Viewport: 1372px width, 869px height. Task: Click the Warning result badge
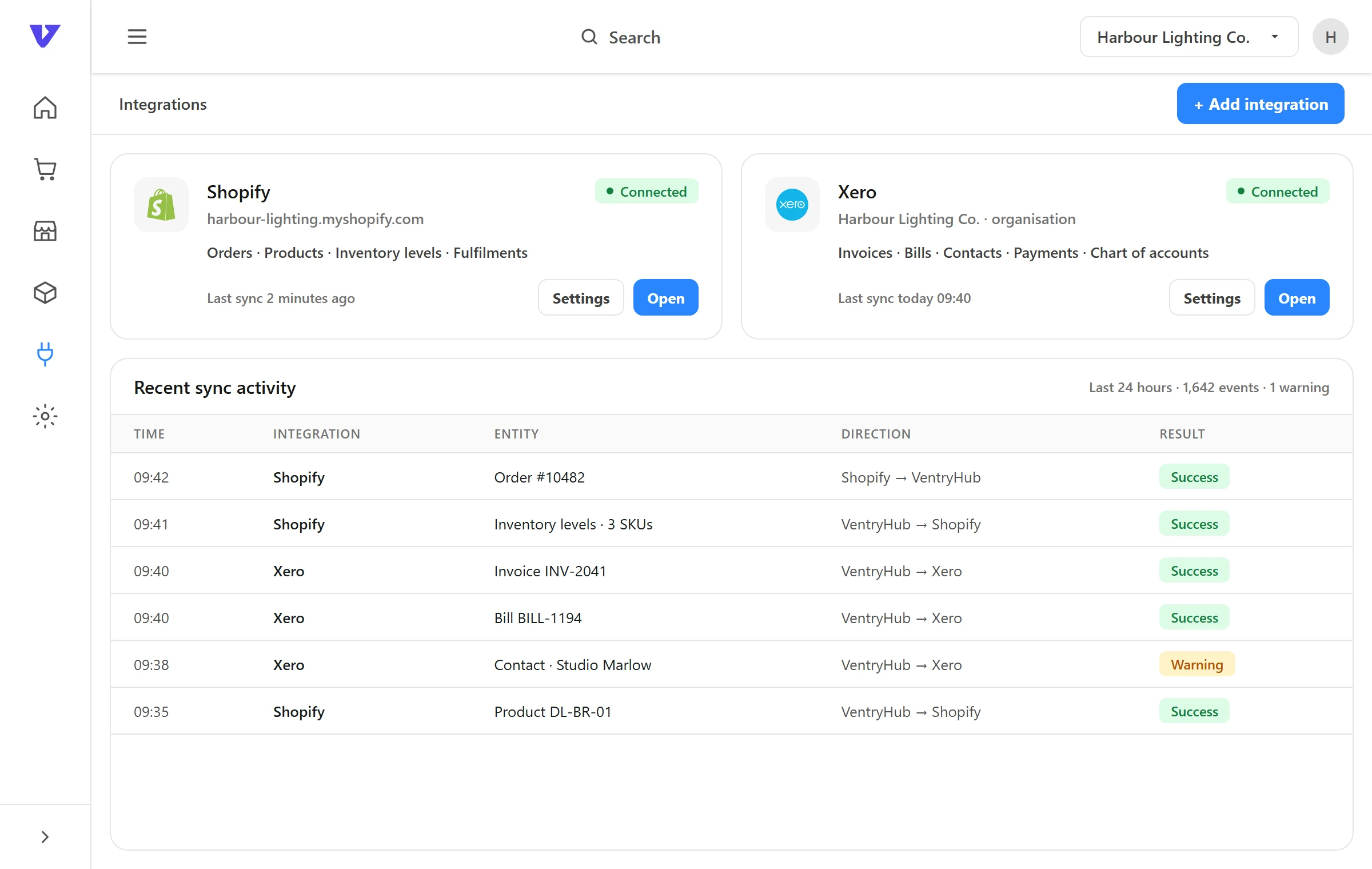[x=1197, y=664]
